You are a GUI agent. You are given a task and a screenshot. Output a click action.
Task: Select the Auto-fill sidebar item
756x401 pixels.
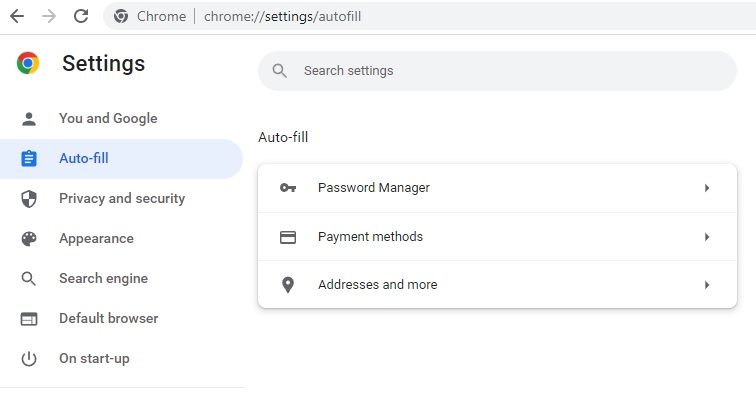pyautogui.click(x=84, y=158)
